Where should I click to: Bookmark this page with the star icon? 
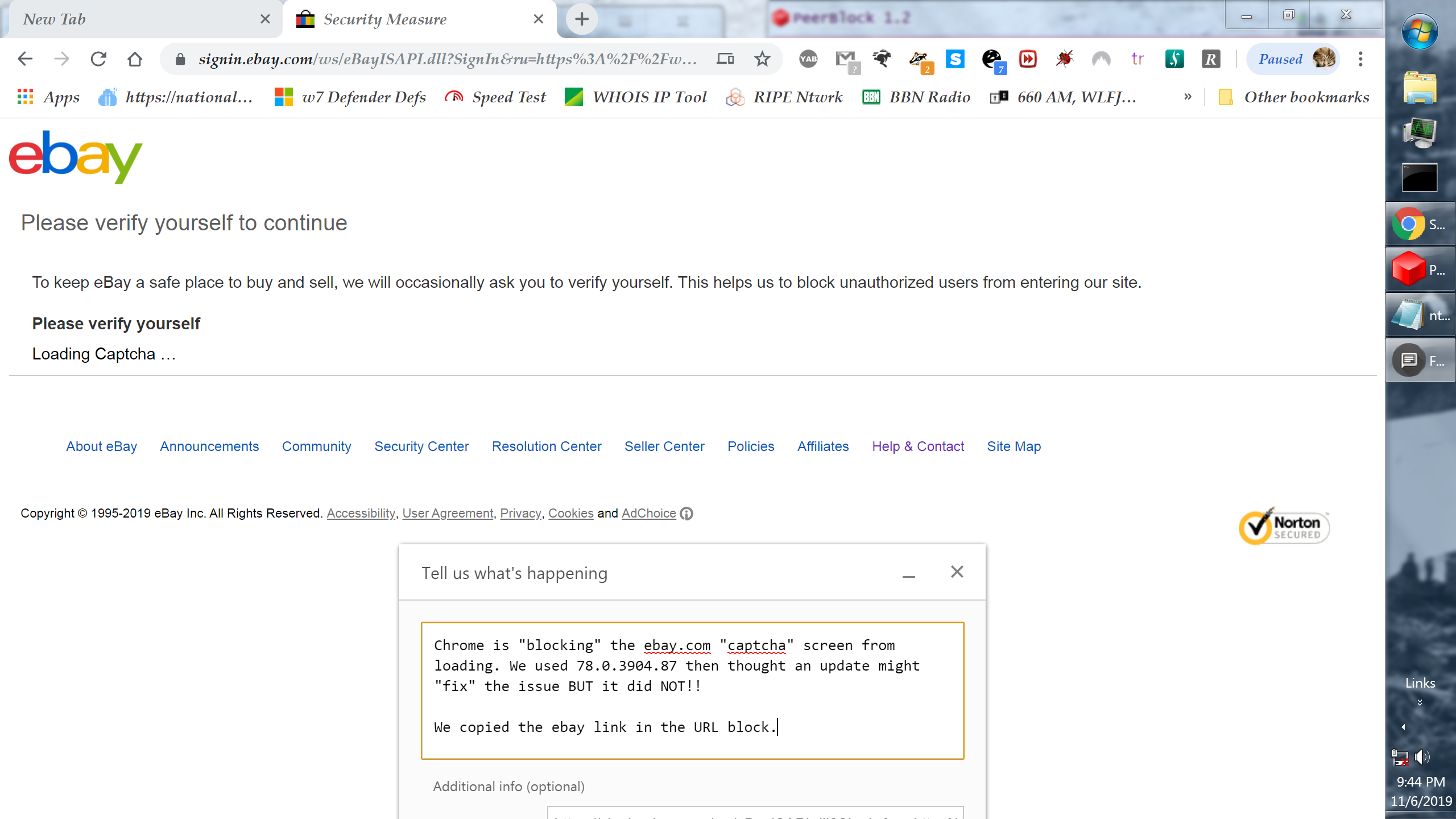(762, 59)
